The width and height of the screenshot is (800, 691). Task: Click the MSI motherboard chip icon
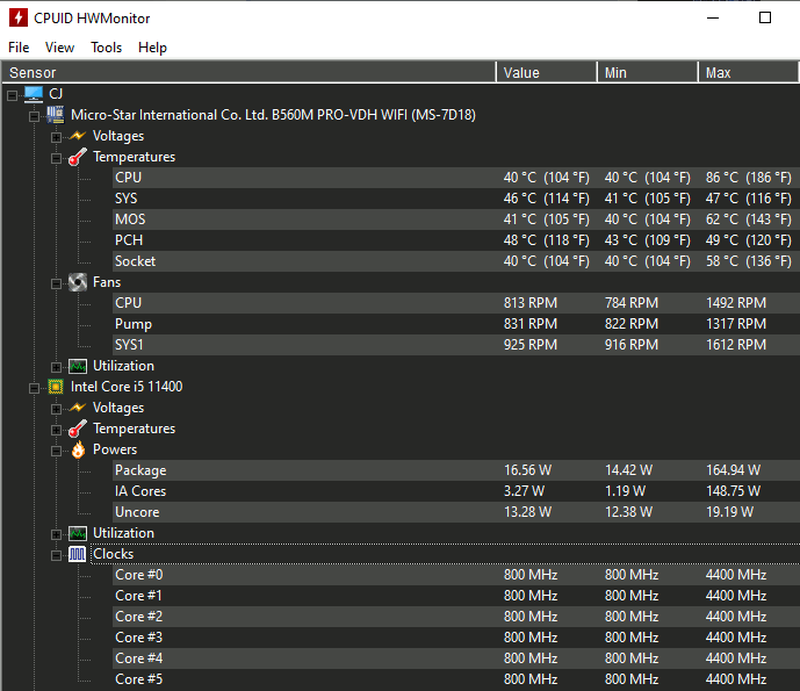point(56,115)
